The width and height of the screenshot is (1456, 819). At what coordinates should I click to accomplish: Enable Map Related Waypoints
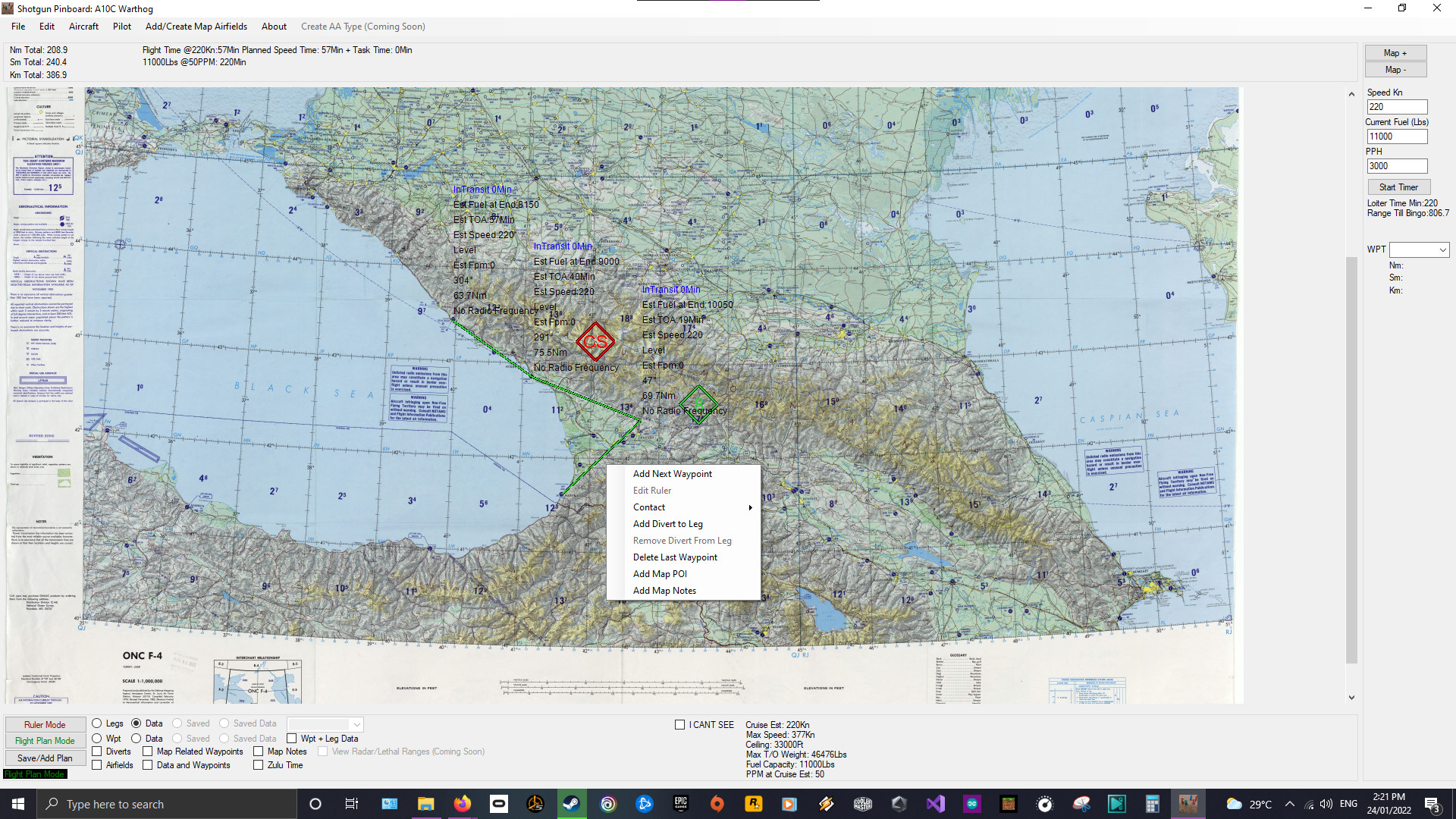coord(146,752)
